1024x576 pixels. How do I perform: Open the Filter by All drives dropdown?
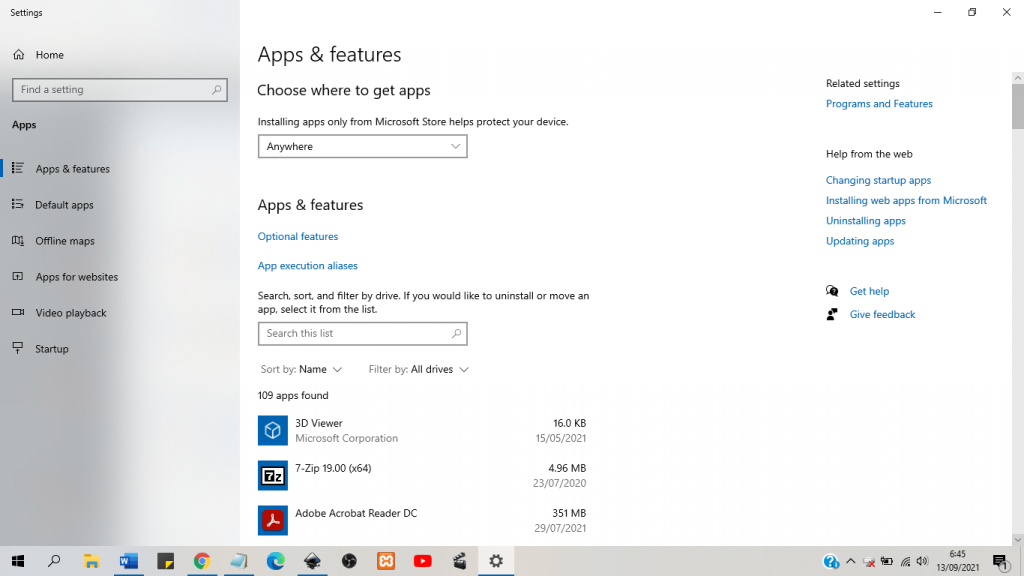tap(419, 370)
